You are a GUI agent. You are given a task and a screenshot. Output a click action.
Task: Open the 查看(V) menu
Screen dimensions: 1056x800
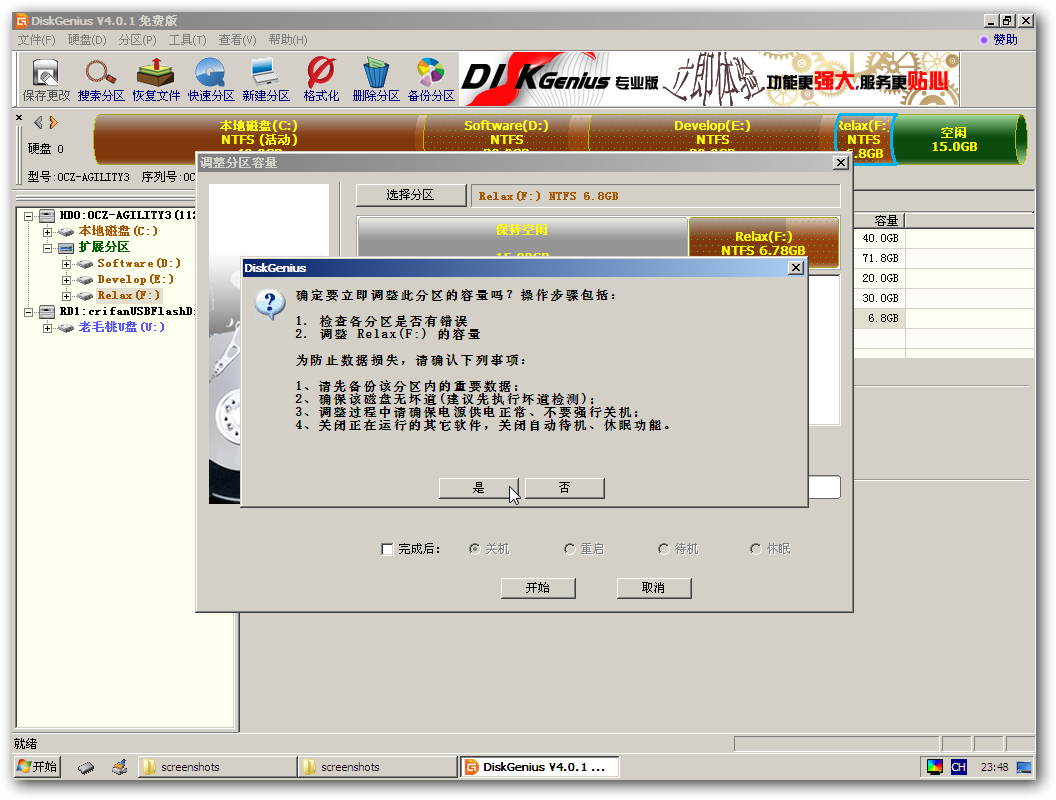tap(237, 40)
